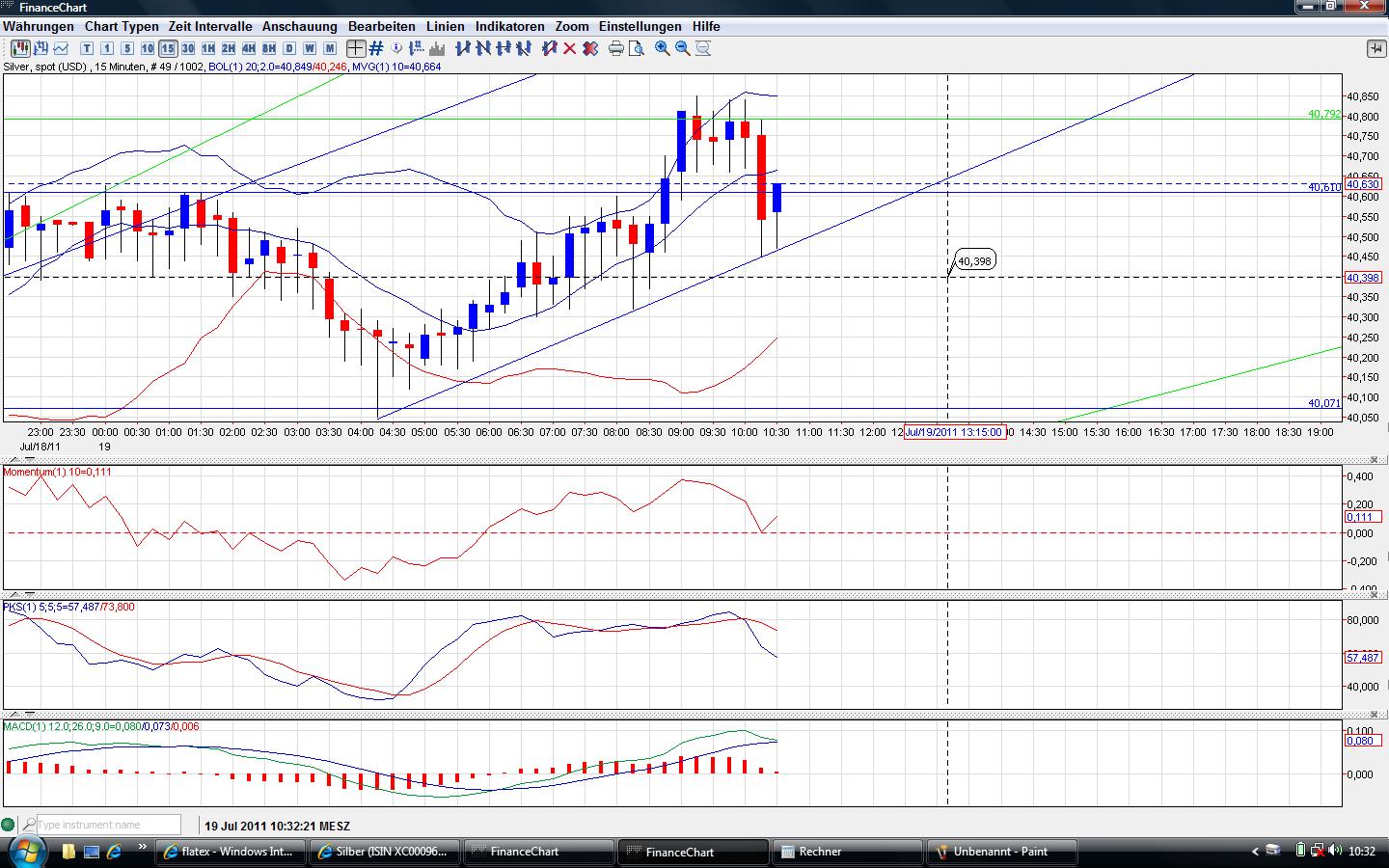Select the 8H interval button

click(269, 48)
